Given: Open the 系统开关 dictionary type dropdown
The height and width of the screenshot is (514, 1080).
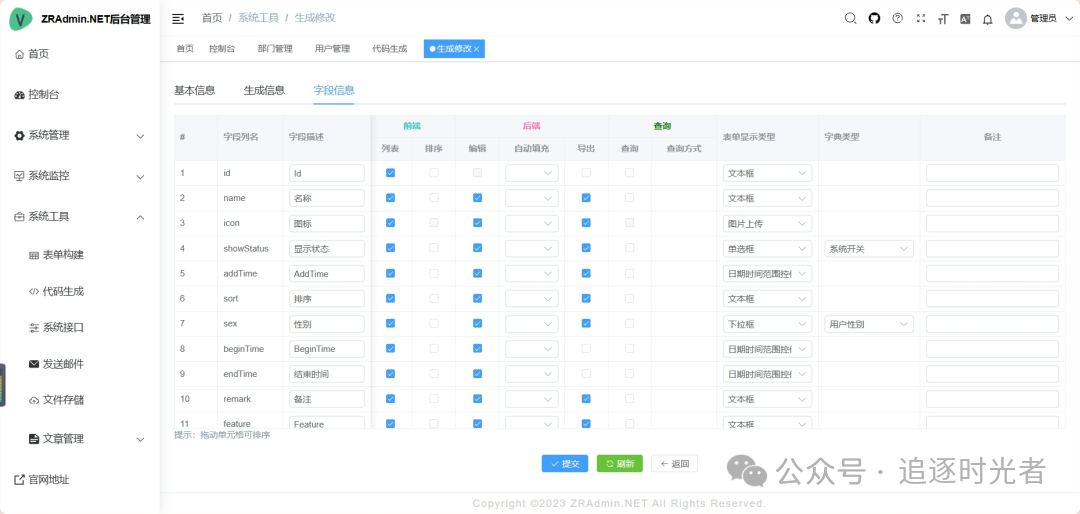Looking at the screenshot, I should point(868,249).
